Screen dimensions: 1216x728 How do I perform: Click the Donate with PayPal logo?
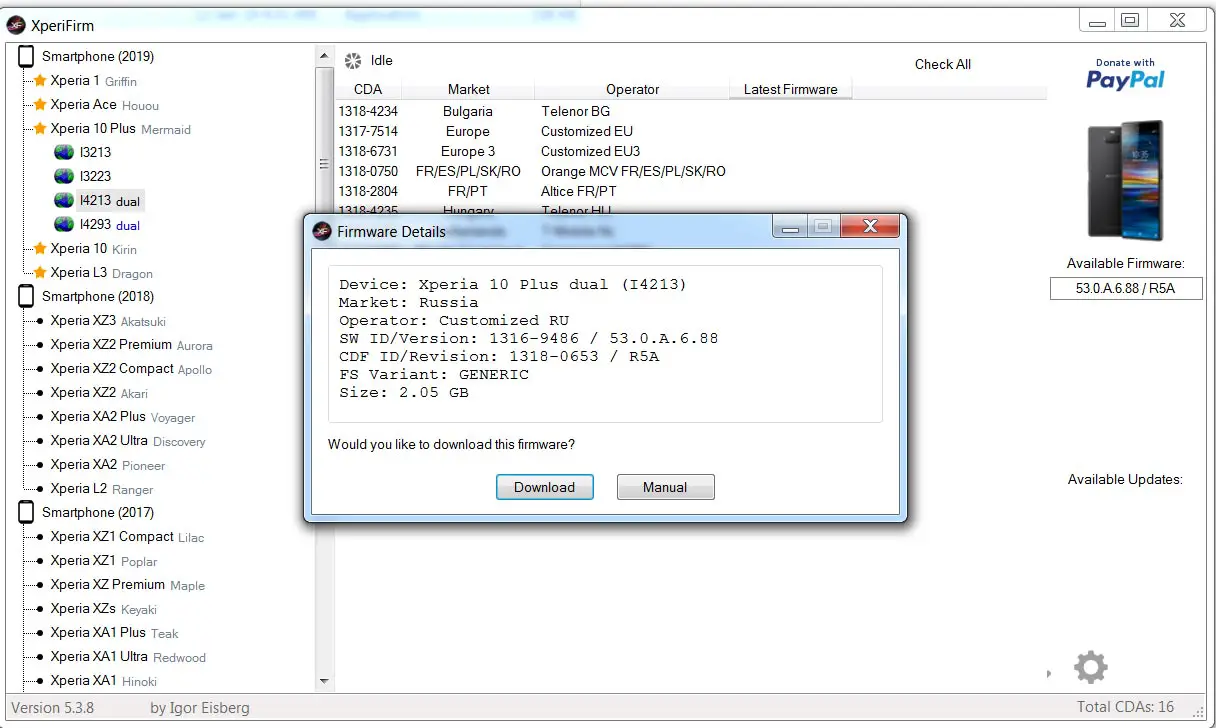pyautogui.click(x=1125, y=74)
